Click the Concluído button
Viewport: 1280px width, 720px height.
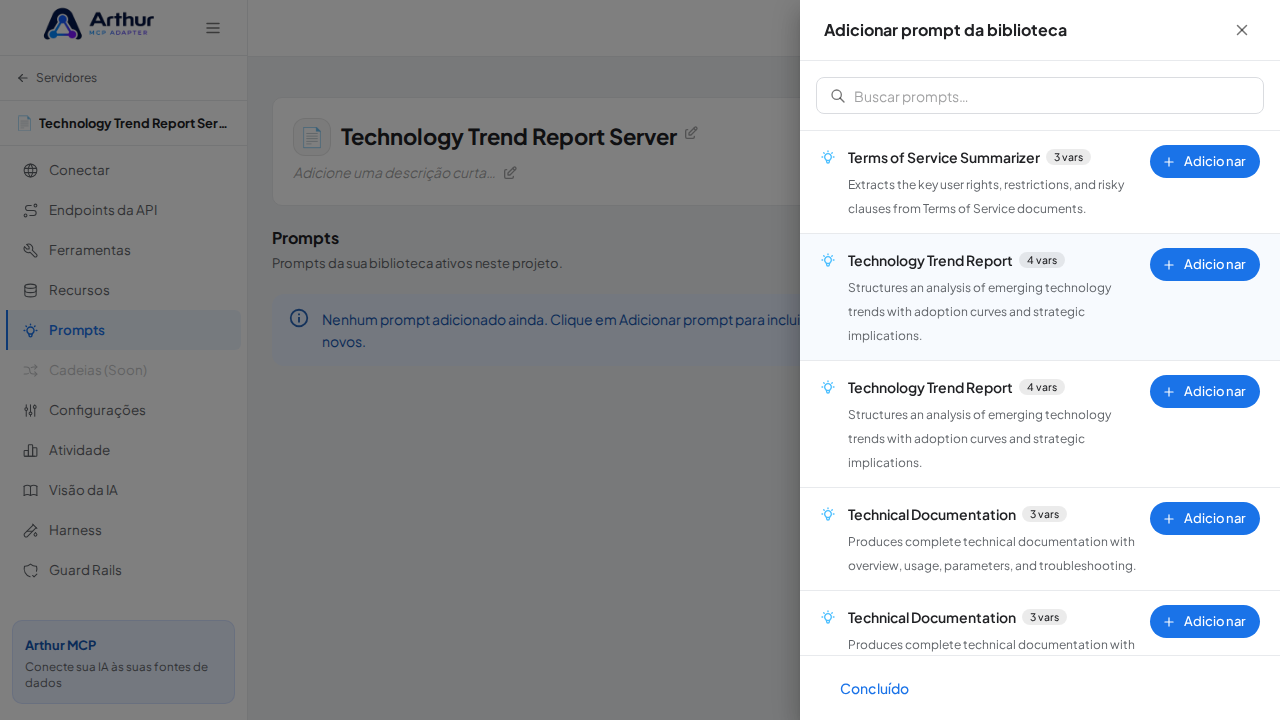pyautogui.click(x=874, y=688)
